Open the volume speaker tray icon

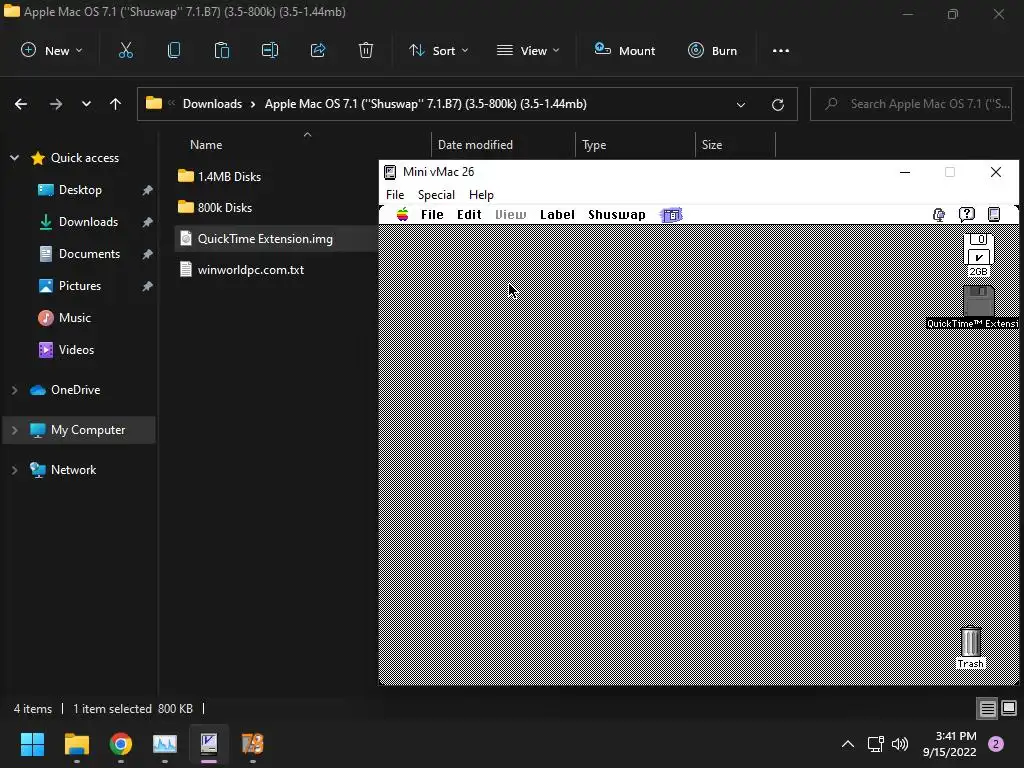[x=900, y=744]
